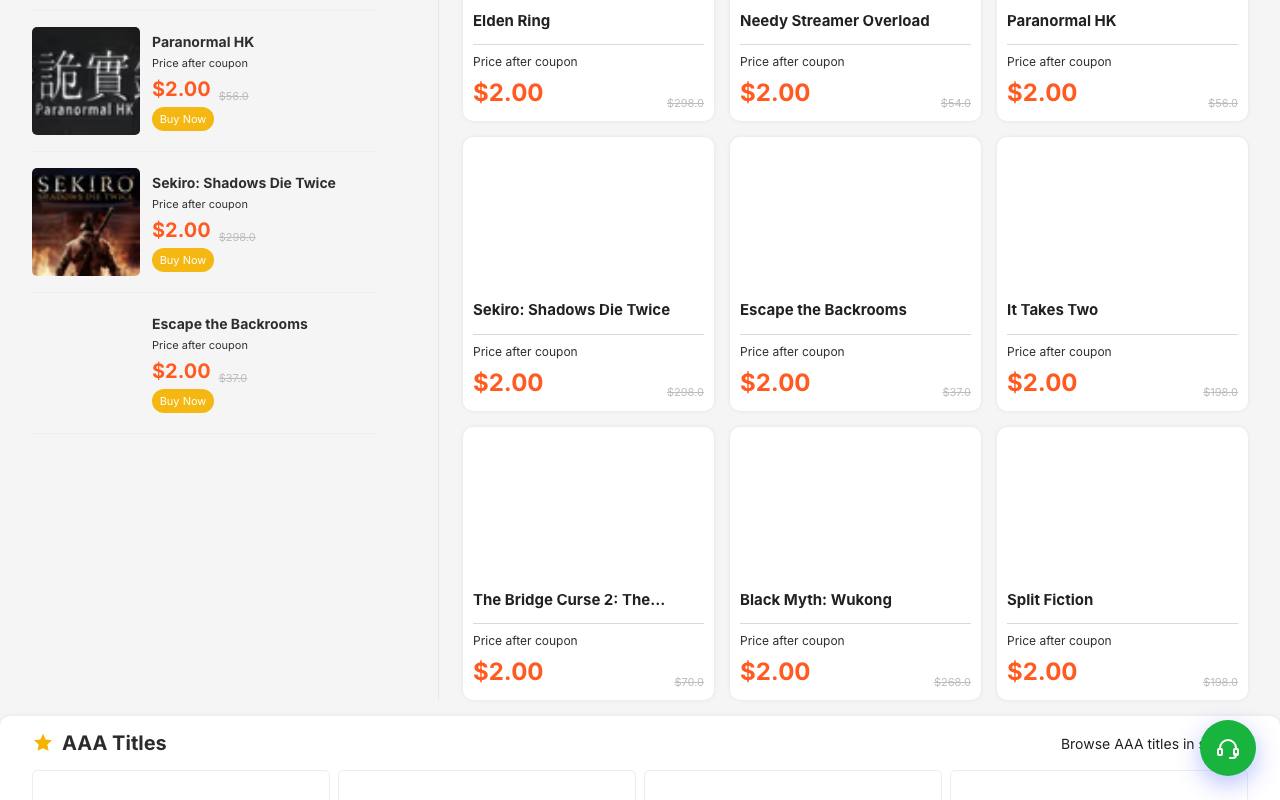Click struck-through $37.0 price in the sidebar list
The height and width of the screenshot is (800, 1280).
pyautogui.click(x=233, y=378)
